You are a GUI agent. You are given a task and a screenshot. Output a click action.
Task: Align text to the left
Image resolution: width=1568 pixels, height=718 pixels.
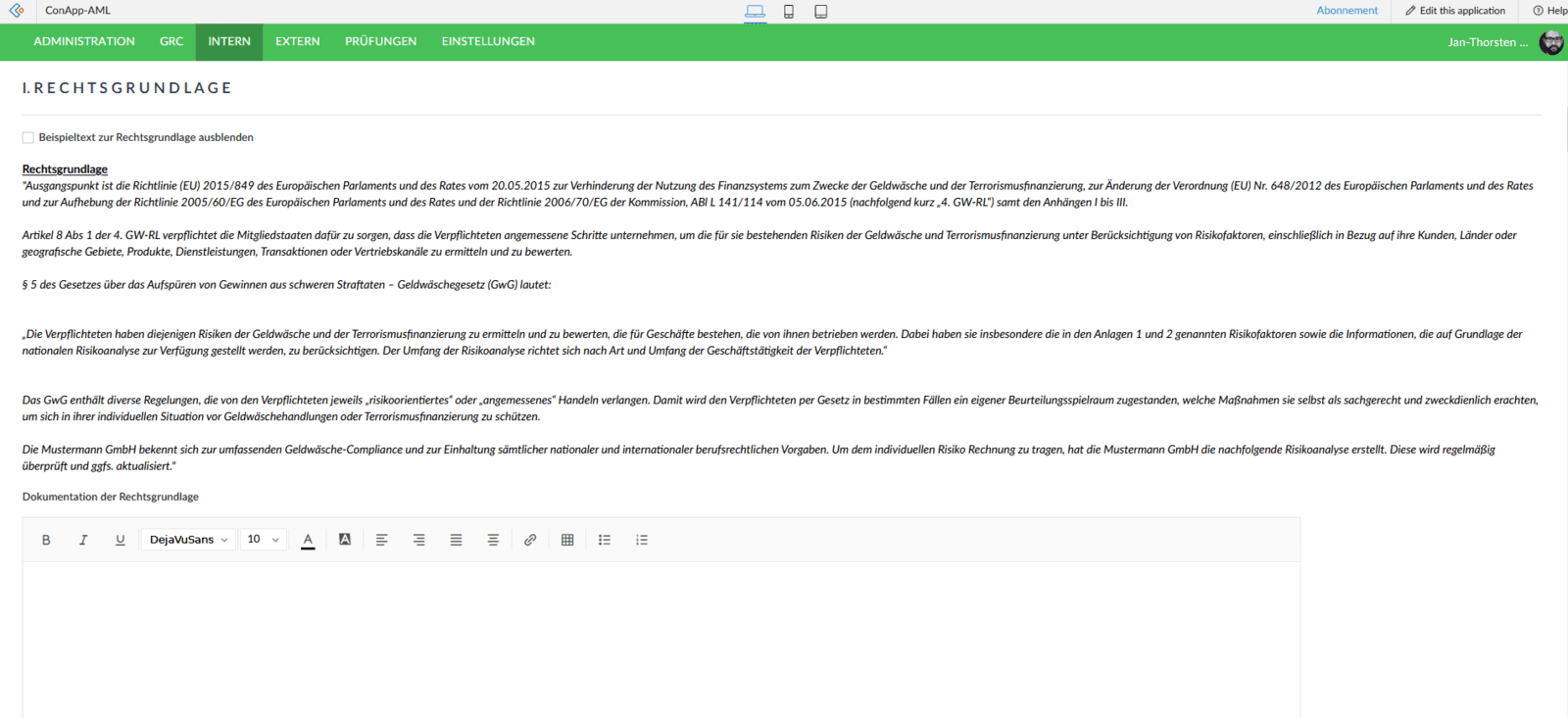382,540
